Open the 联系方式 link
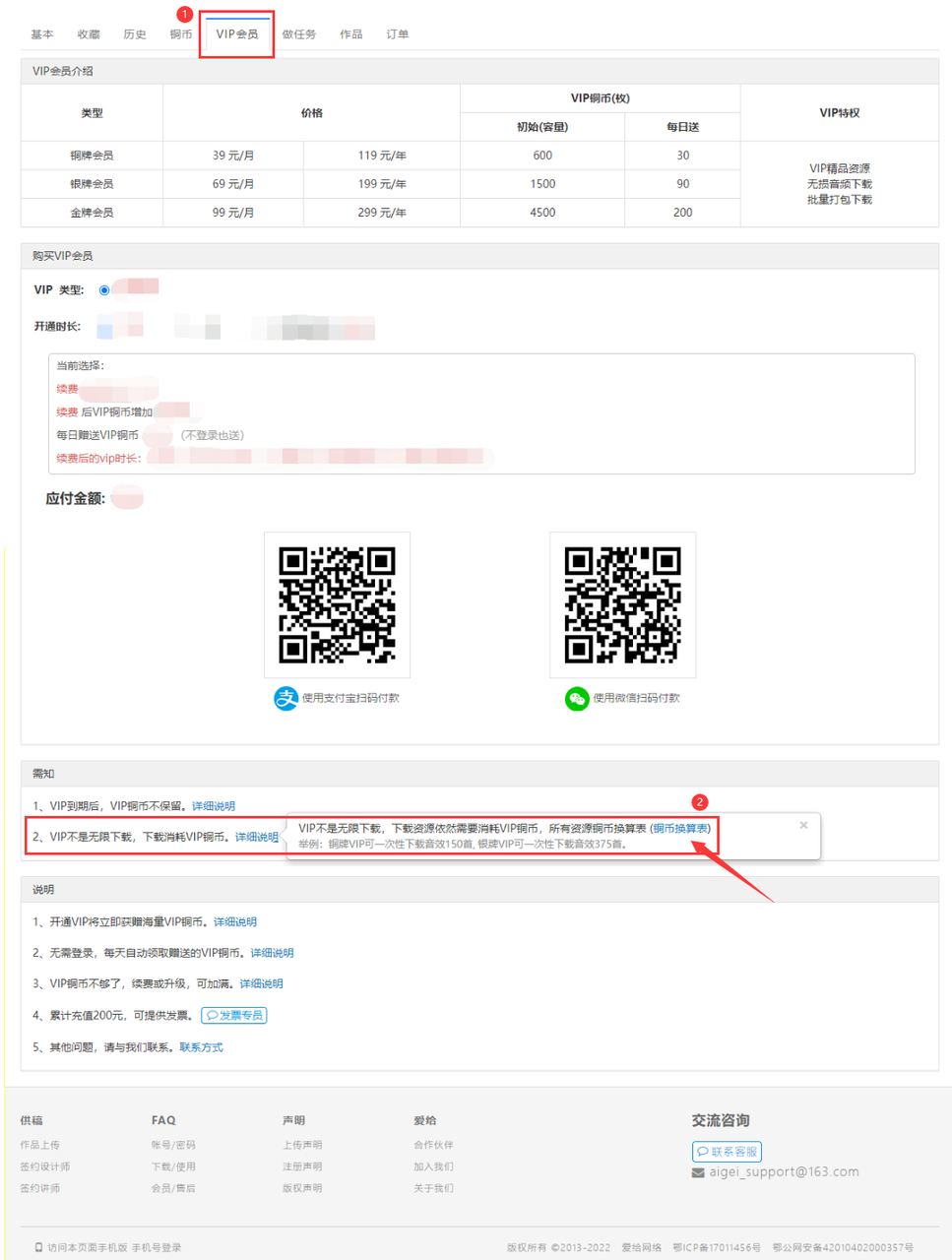The height and width of the screenshot is (1260, 952). click(202, 1047)
